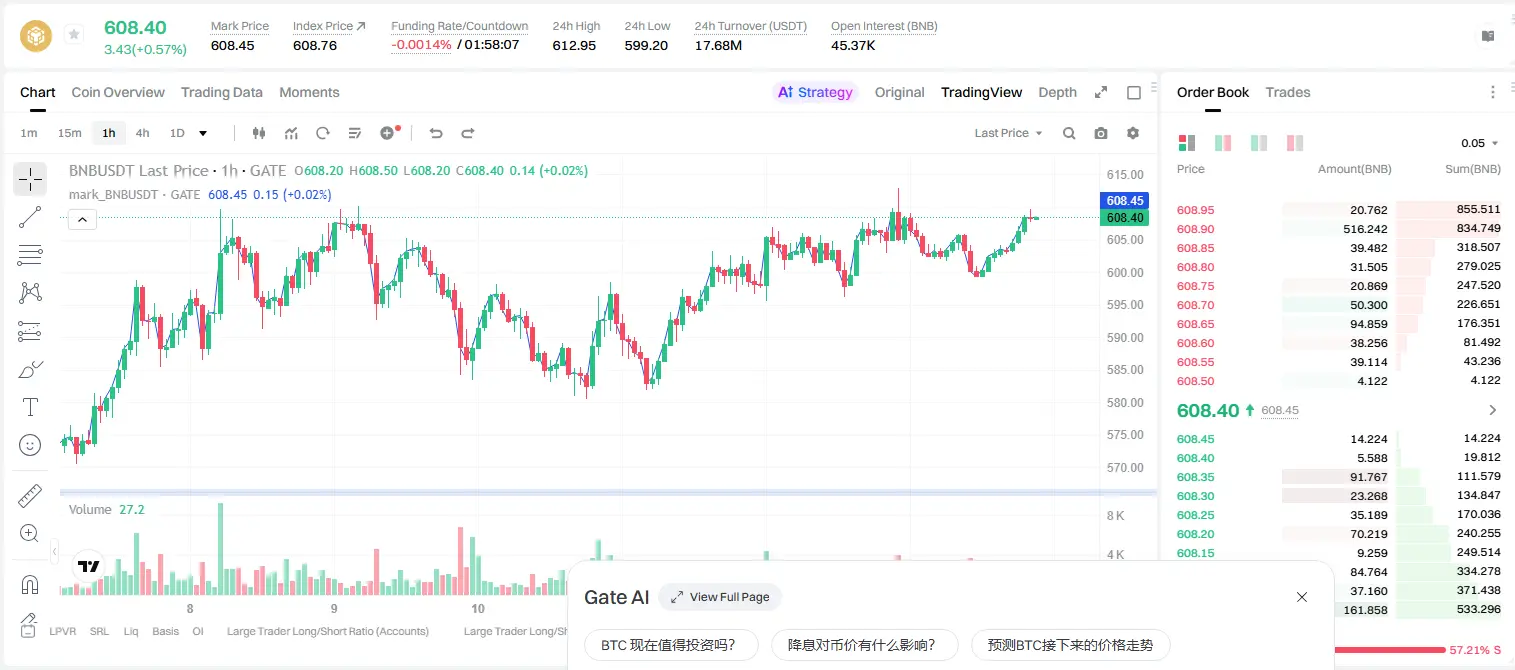Toggle the chart box layout icon

1134,92
